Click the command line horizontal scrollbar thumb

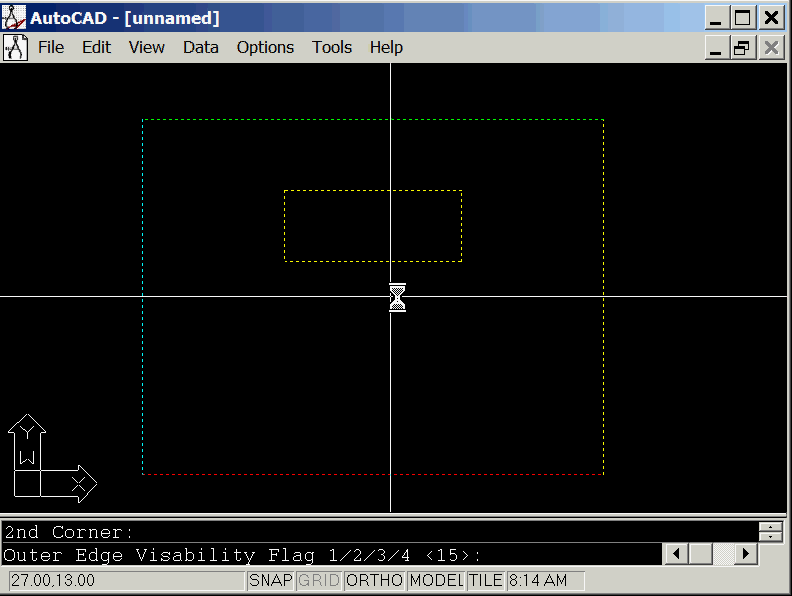701,554
